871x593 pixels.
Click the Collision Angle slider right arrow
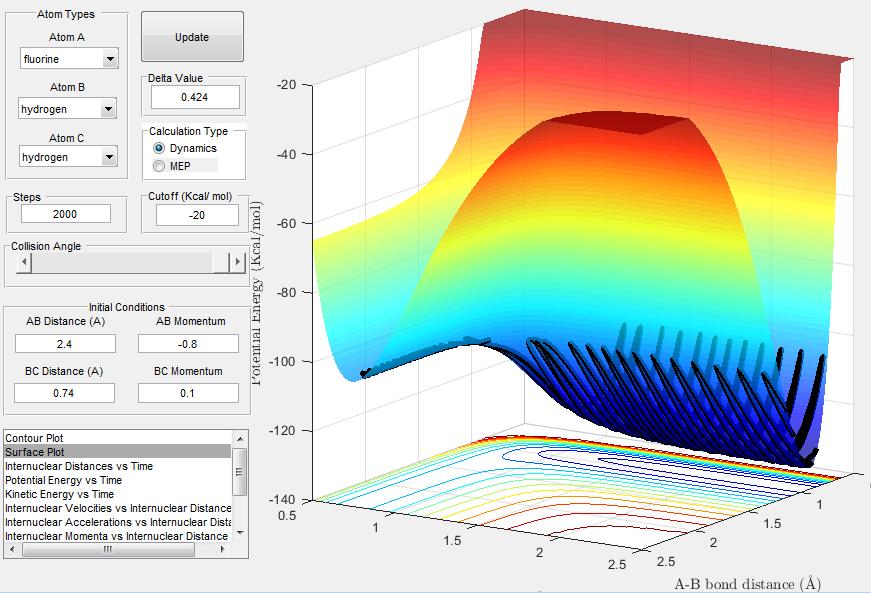click(237, 263)
